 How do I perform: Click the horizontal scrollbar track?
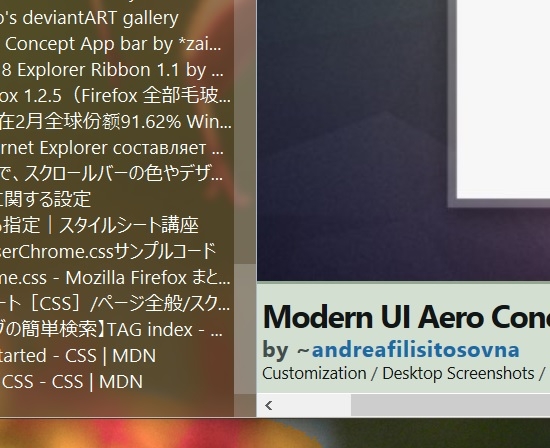click(x=450, y=405)
